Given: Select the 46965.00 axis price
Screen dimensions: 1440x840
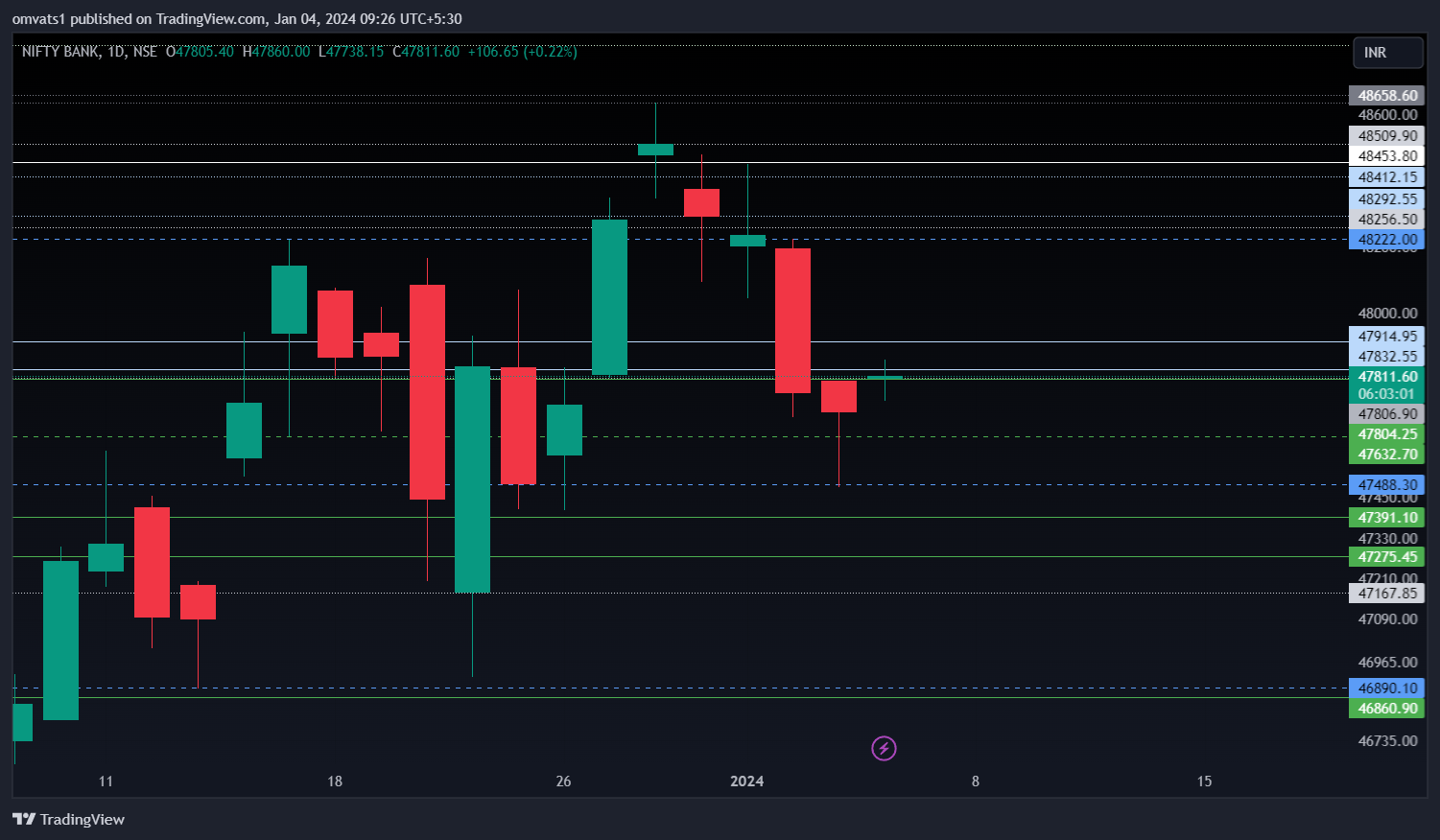Looking at the screenshot, I should coord(1387,662).
